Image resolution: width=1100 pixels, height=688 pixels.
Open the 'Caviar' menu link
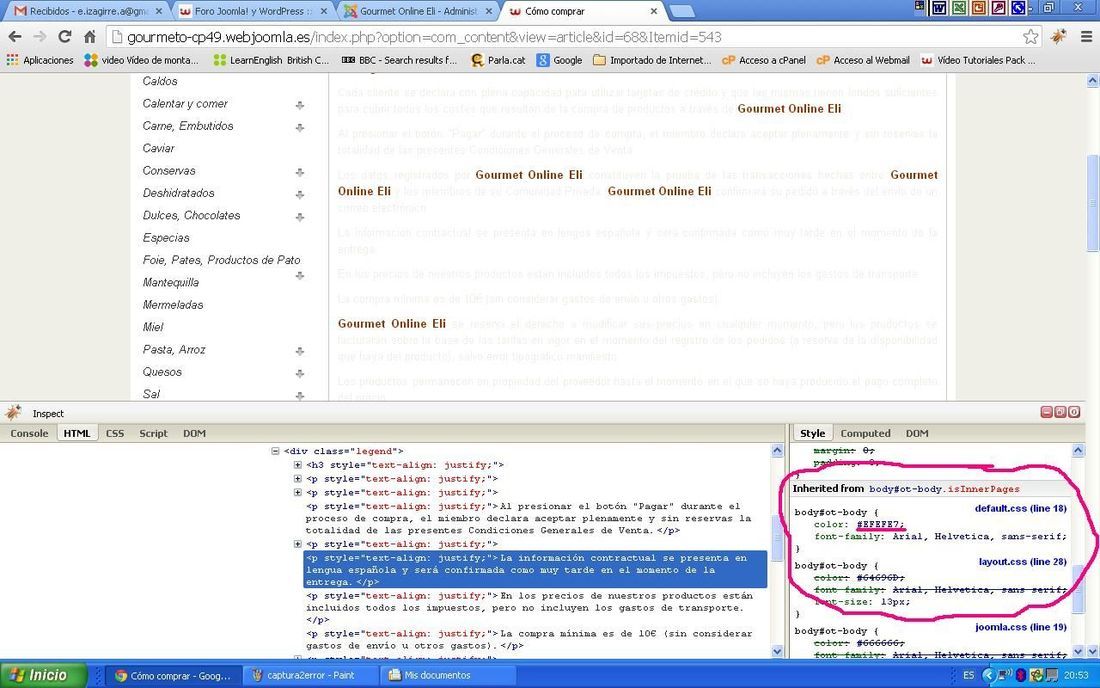pyautogui.click(x=159, y=149)
